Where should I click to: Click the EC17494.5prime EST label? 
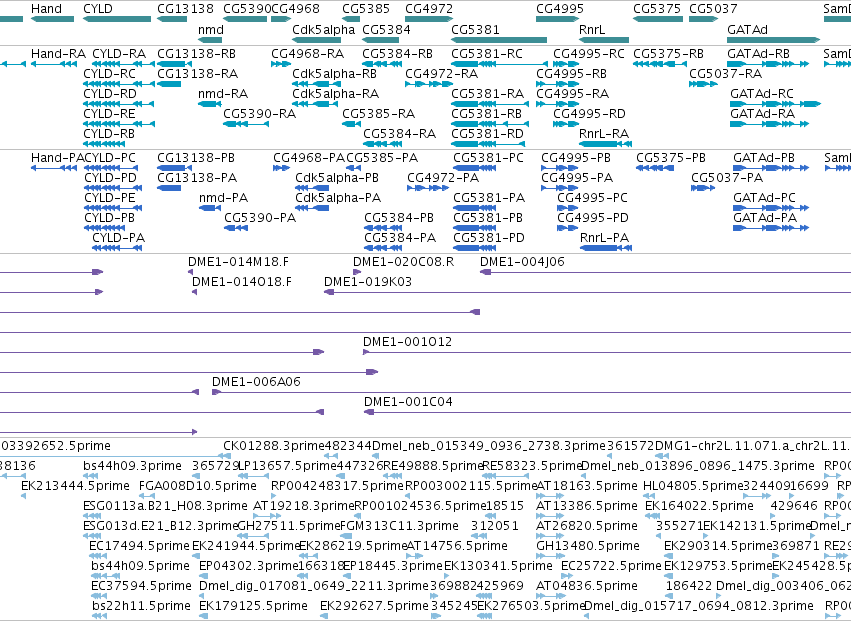coord(139,546)
